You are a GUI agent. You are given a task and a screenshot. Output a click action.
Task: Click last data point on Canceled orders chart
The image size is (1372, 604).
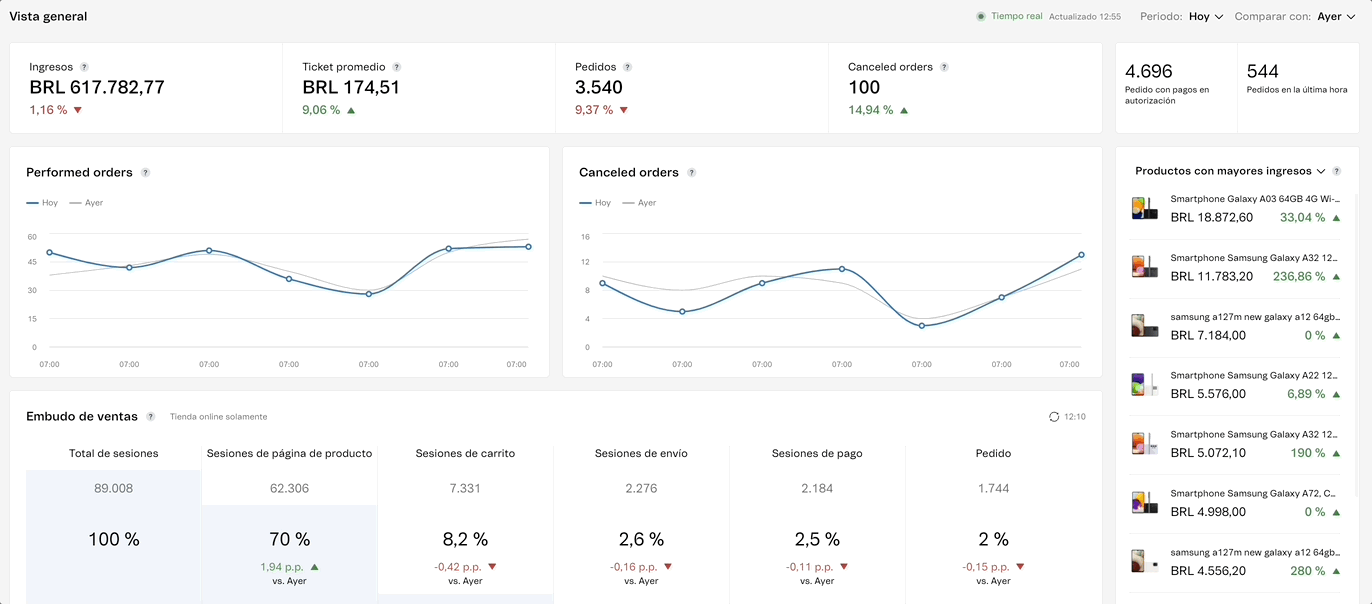coord(1081,255)
